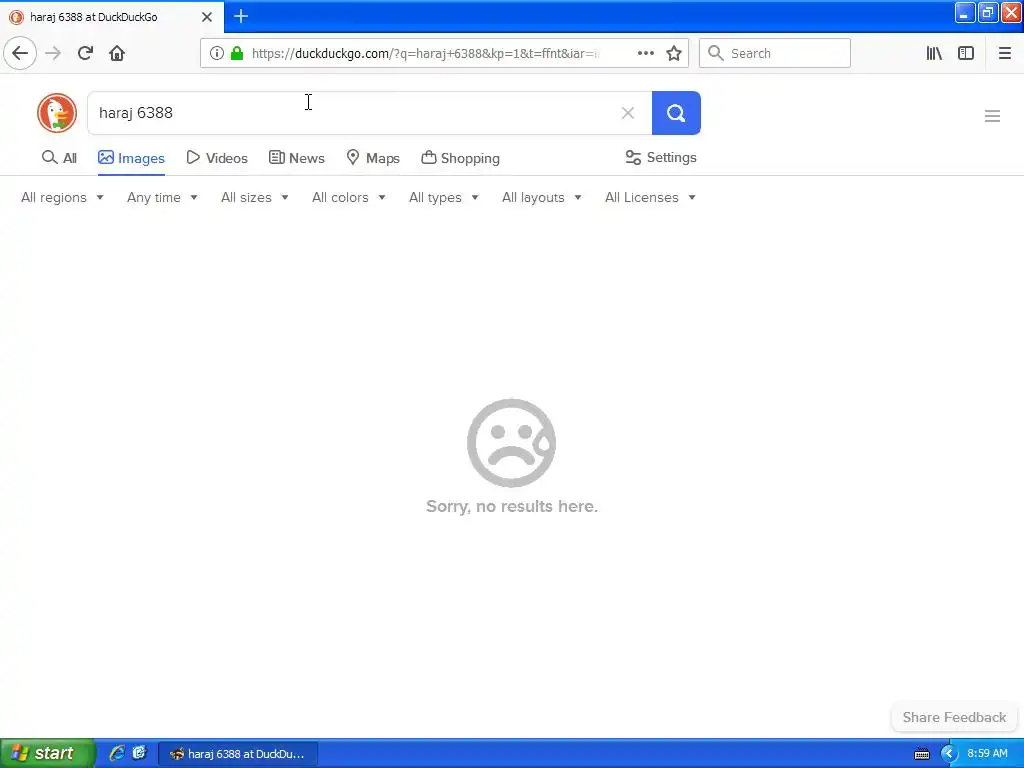The height and width of the screenshot is (768, 1024).
Task: Click the DuckDuckGo duck logo
Action: tap(57, 113)
